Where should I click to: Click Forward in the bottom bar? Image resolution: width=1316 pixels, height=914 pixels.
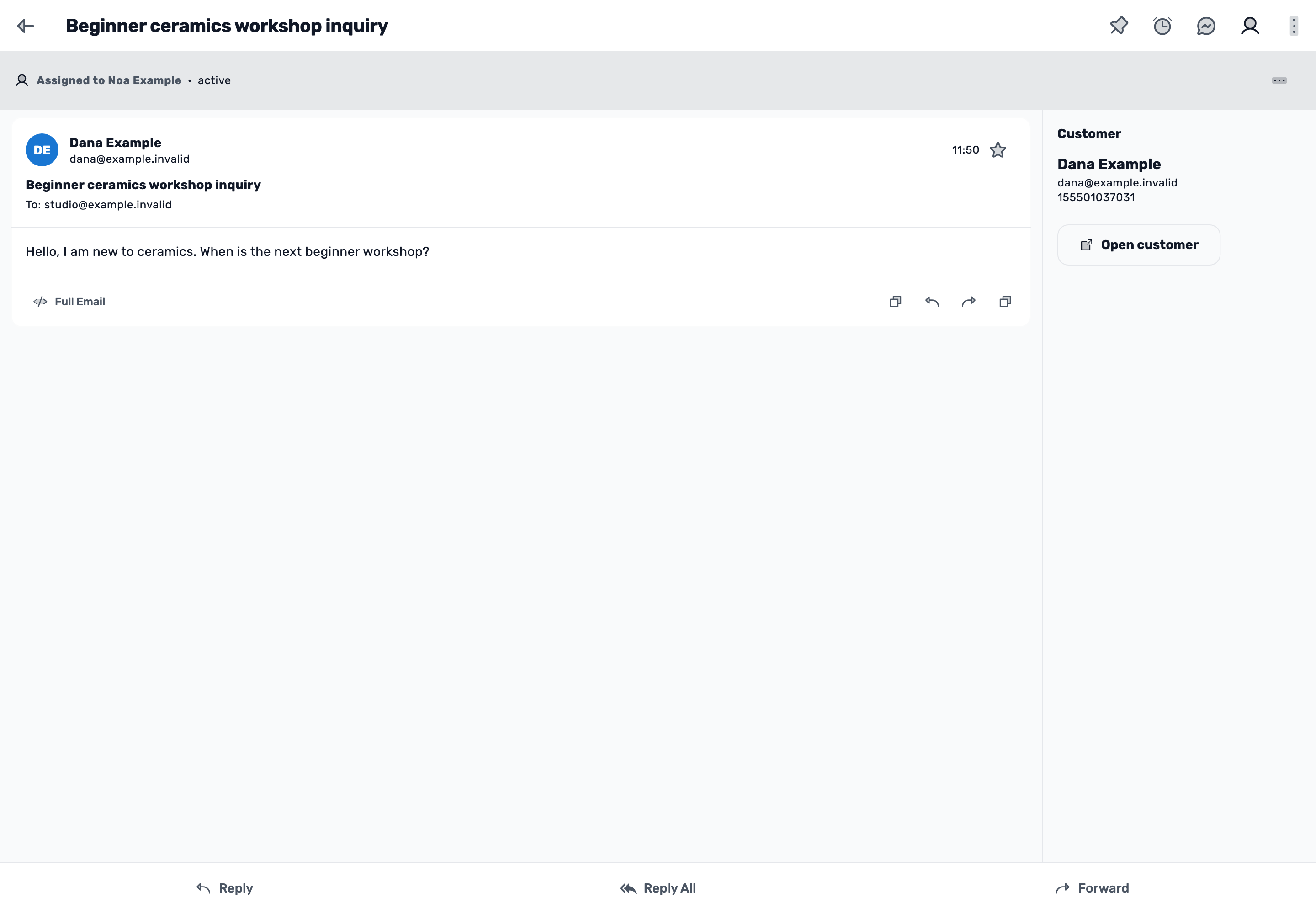1092,888
